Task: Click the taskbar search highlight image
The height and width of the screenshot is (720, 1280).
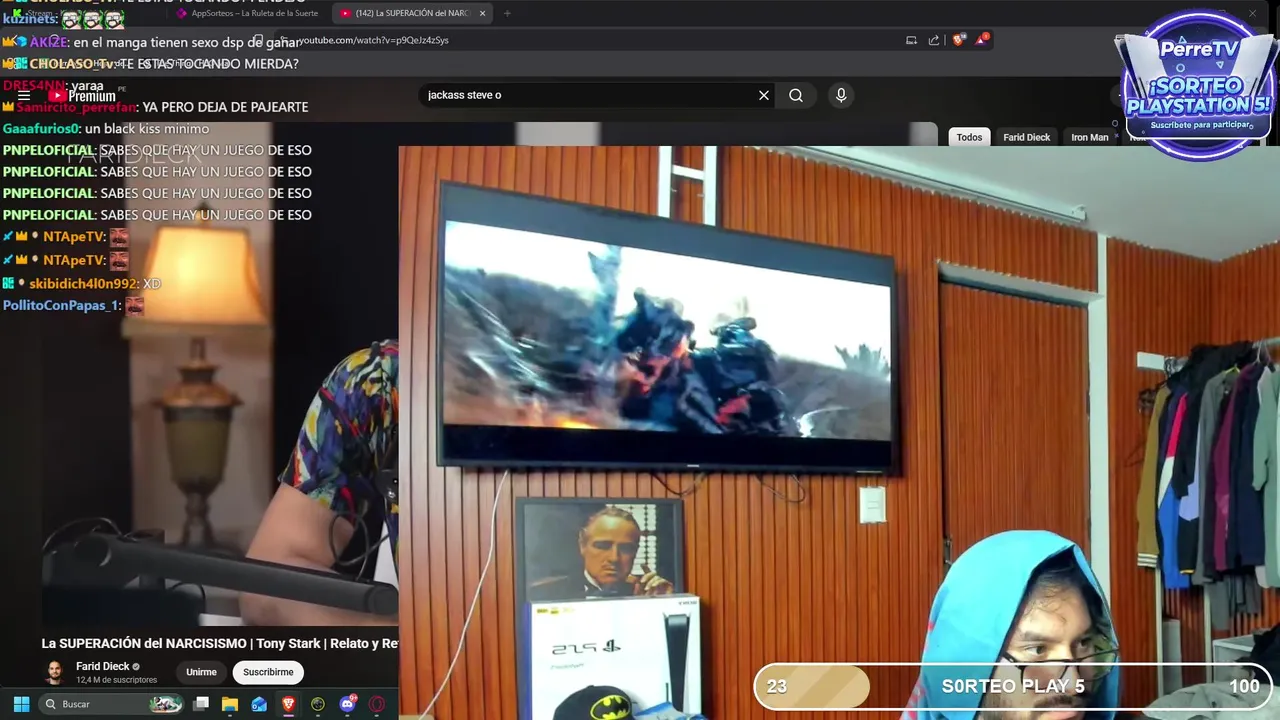Action: pyautogui.click(x=166, y=704)
